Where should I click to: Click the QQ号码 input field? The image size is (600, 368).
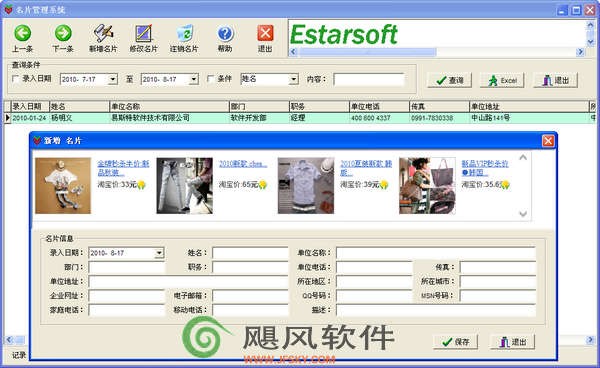[x=374, y=295]
